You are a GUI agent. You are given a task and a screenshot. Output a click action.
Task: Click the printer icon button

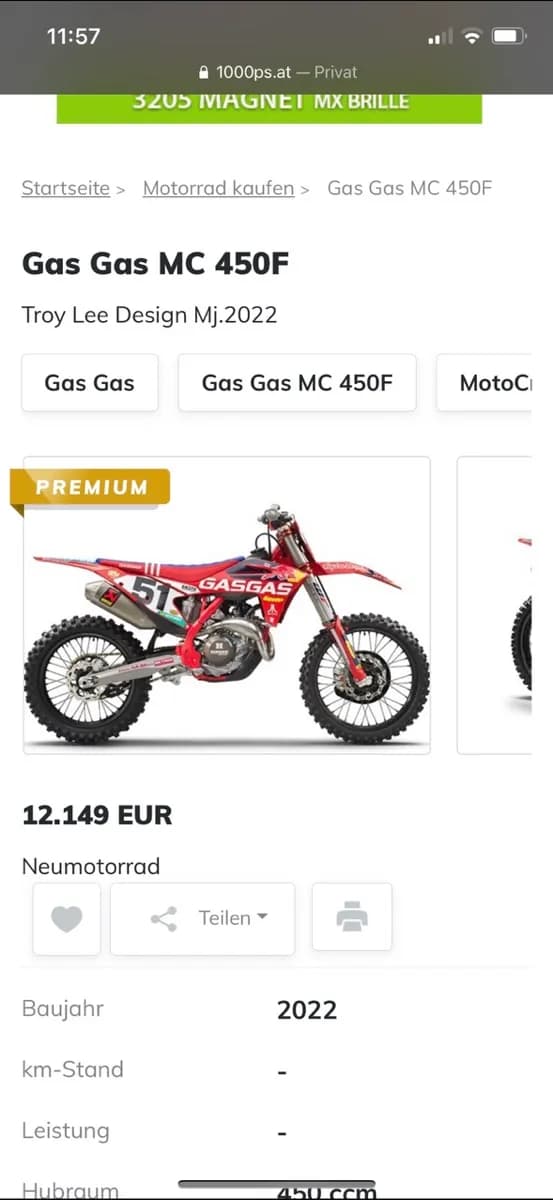pos(352,917)
